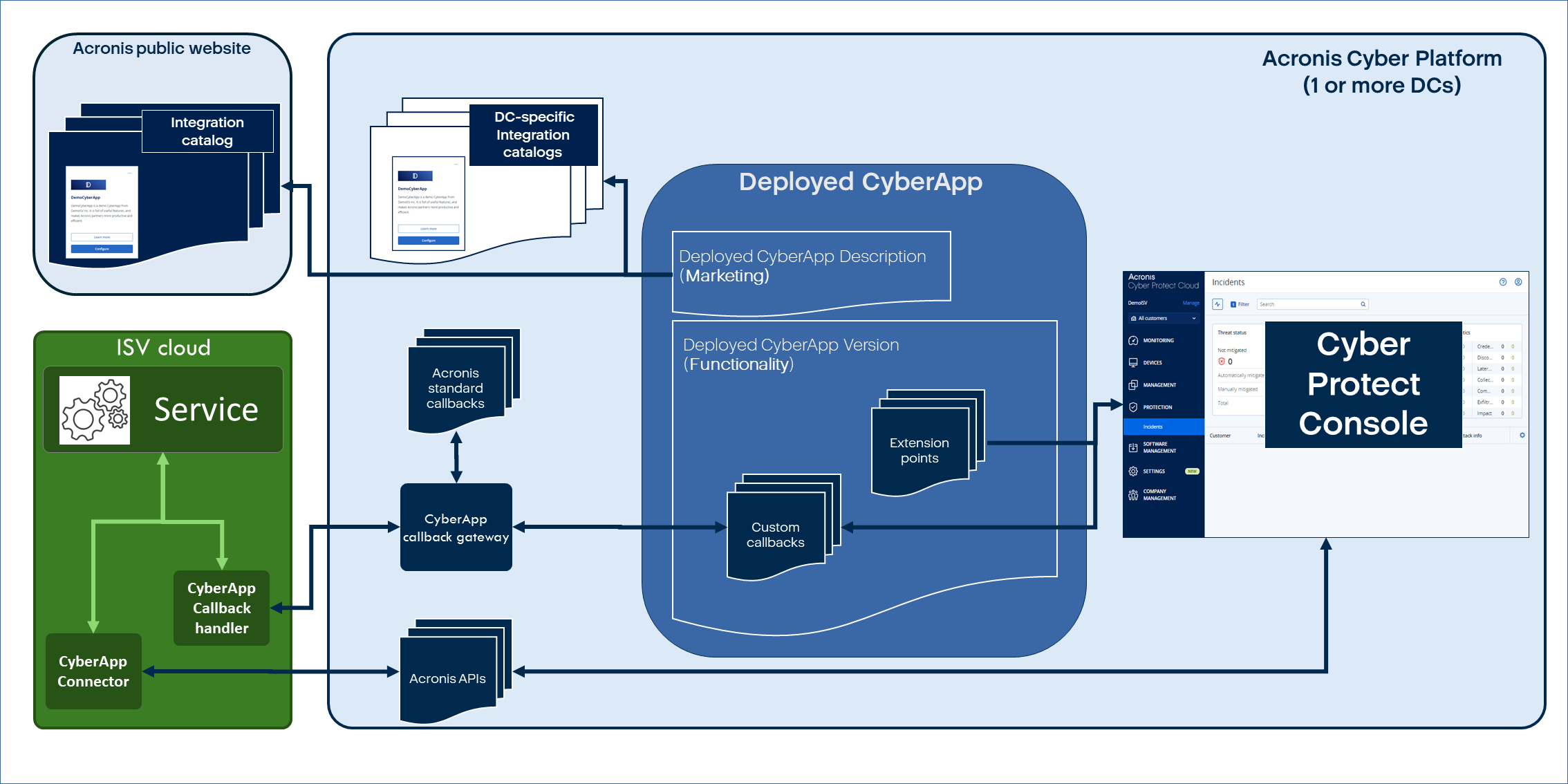The image size is (1568, 784).
Task: Click the Monitoring gauge icon in console sidebar
Action: coord(1133,340)
